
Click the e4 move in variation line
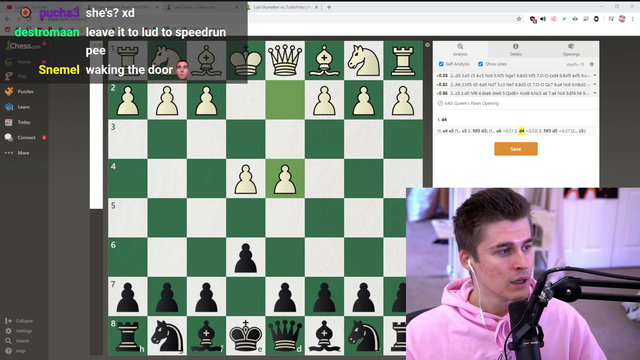coord(446,131)
